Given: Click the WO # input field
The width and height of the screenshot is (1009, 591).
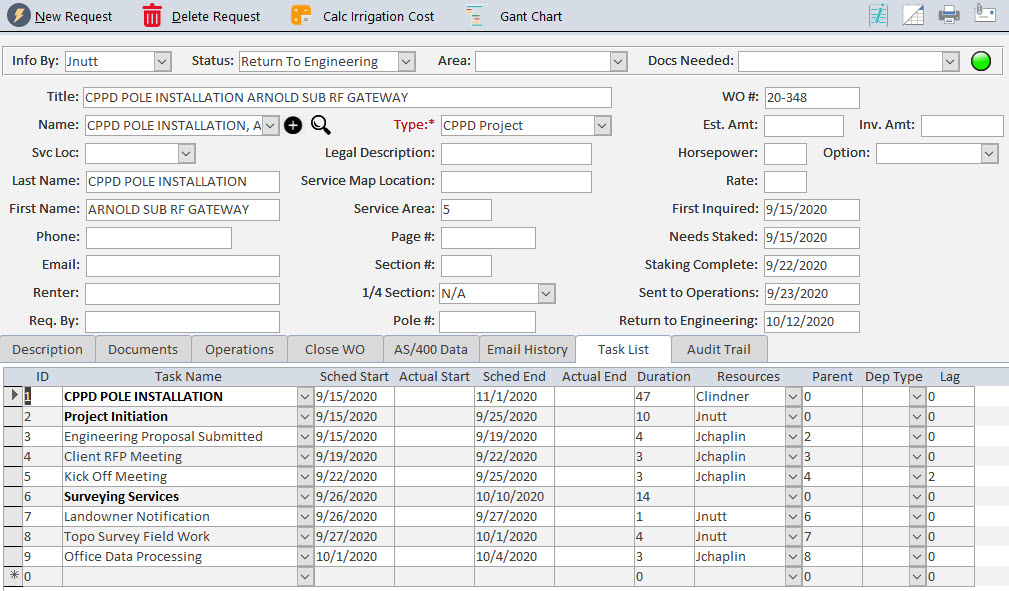Looking at the screenshot, I should [x=811, y=97].
